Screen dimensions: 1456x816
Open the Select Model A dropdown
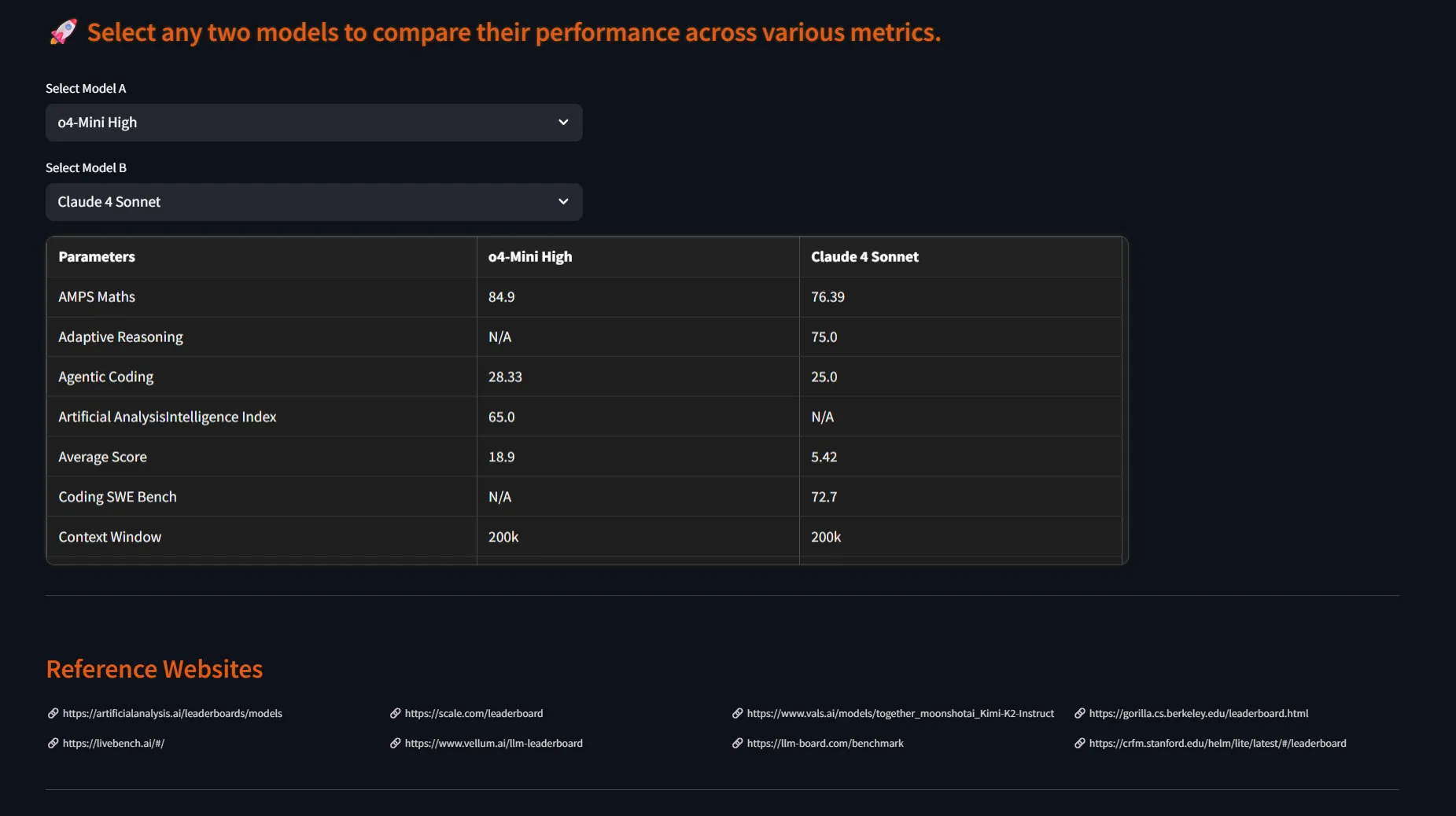313,123
